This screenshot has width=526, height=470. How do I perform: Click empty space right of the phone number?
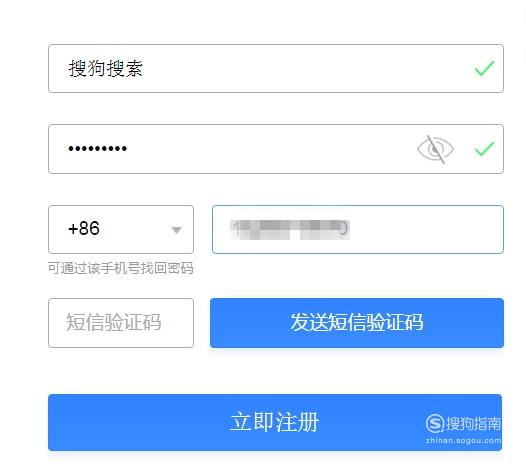pos(426,229)
